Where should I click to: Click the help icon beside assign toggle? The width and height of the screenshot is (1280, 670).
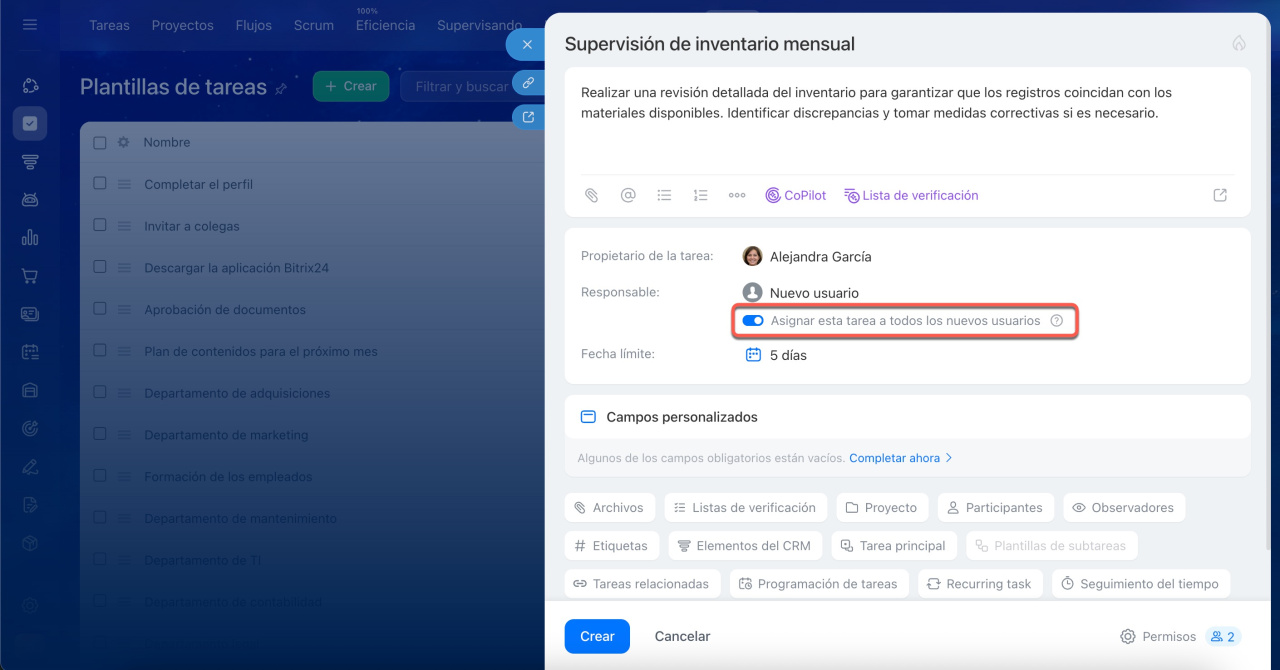point(1057,321)
